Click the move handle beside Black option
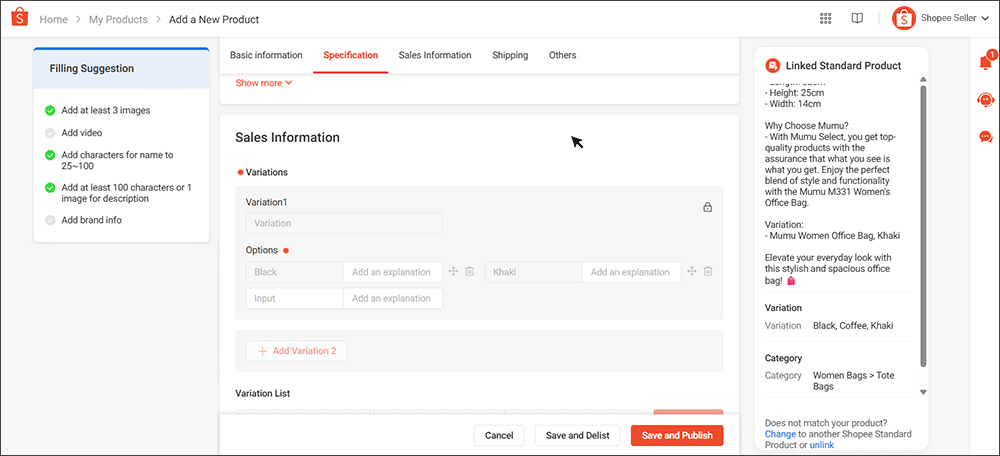 [453, 272]
